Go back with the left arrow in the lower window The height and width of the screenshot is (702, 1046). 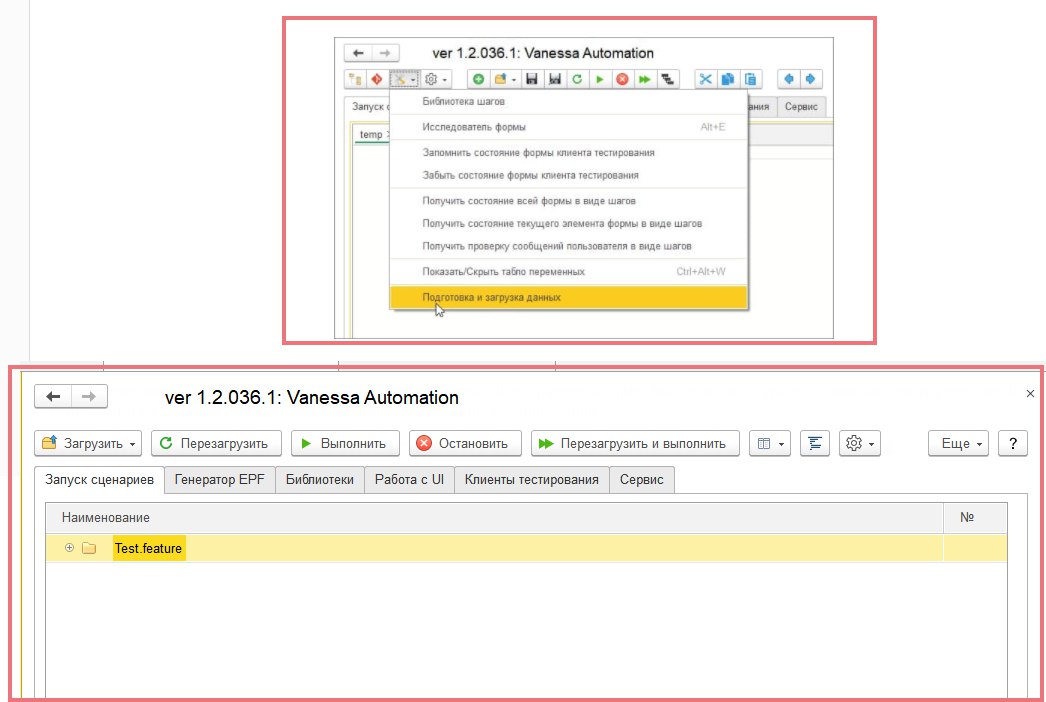tap(53, 396)
